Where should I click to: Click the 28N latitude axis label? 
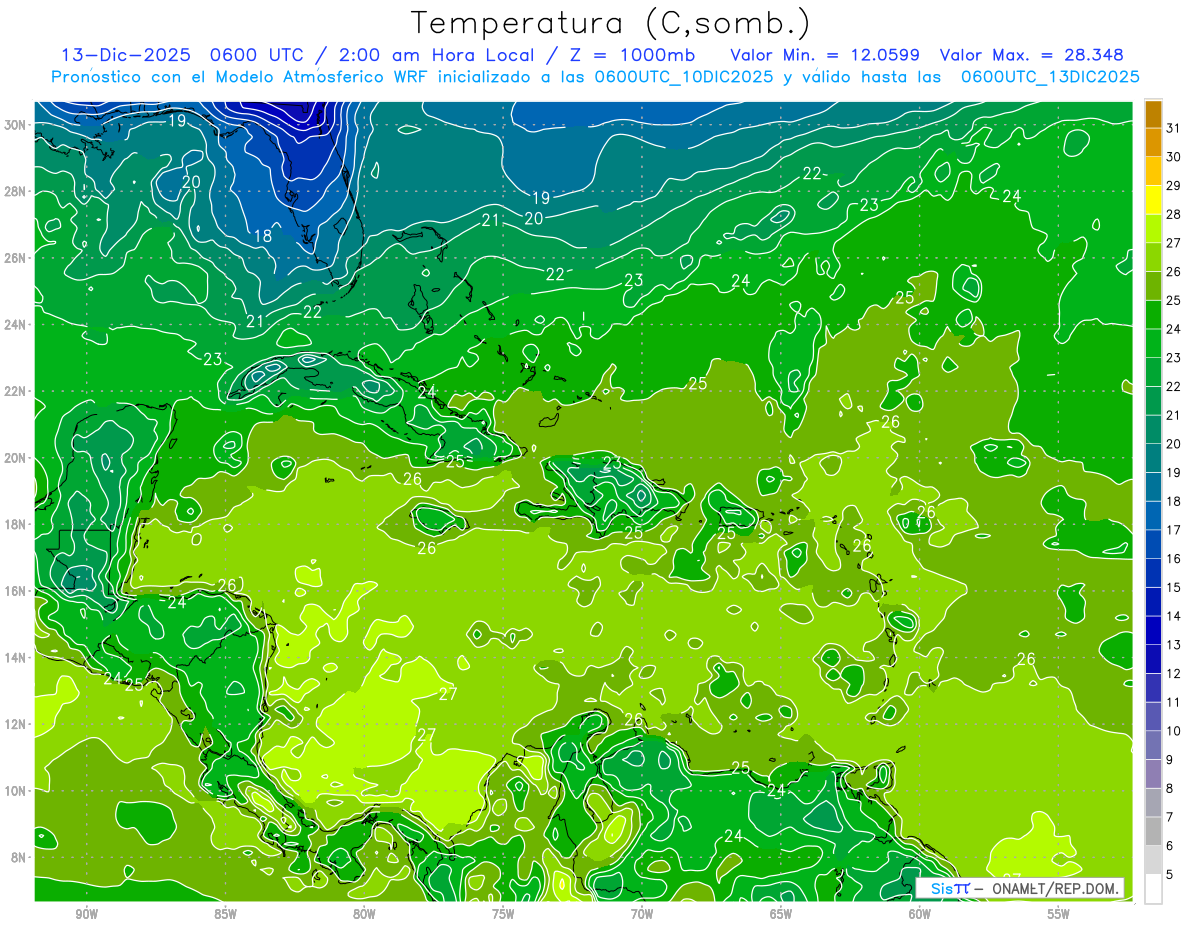17,191
